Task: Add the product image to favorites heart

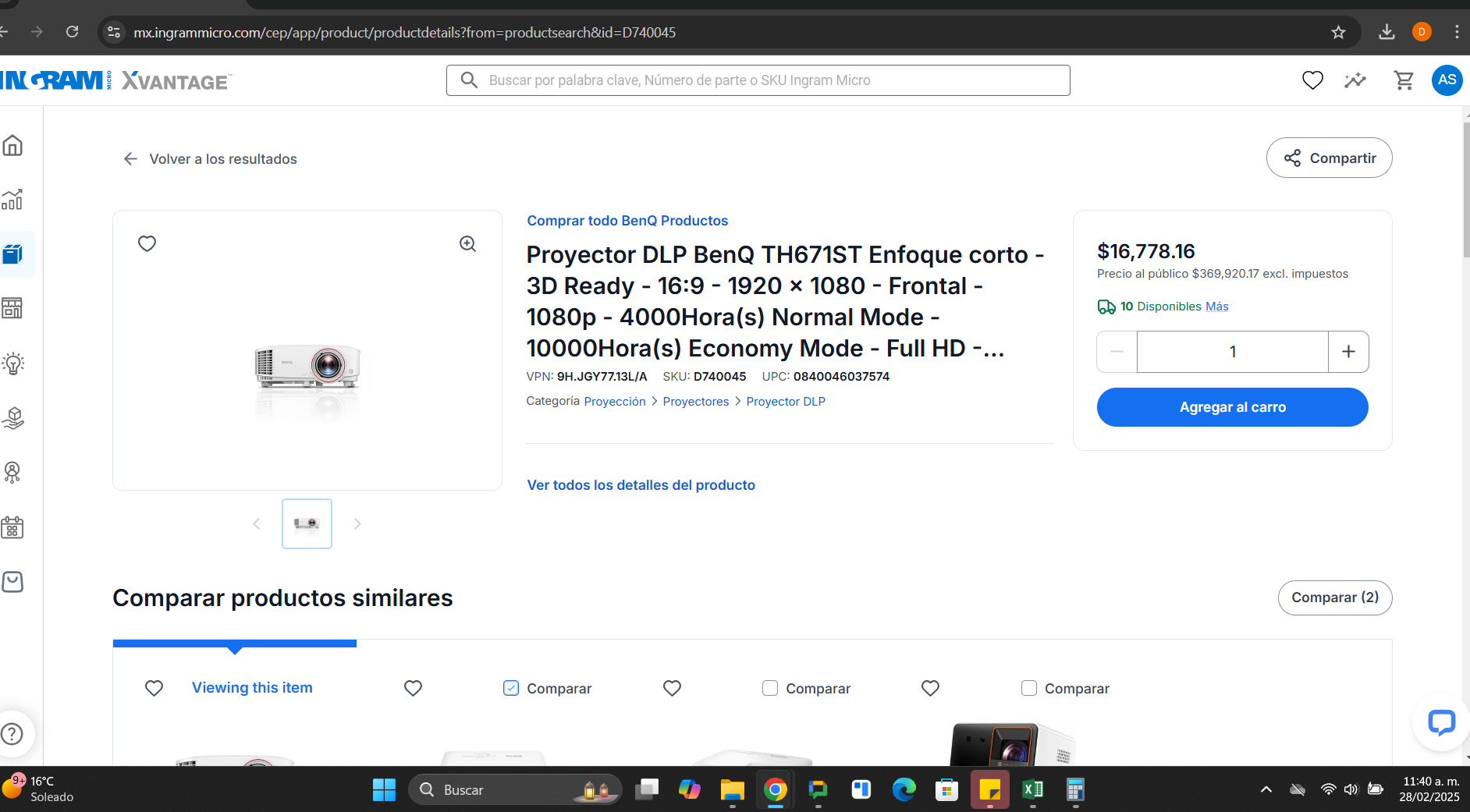Action: click(147, 244)
